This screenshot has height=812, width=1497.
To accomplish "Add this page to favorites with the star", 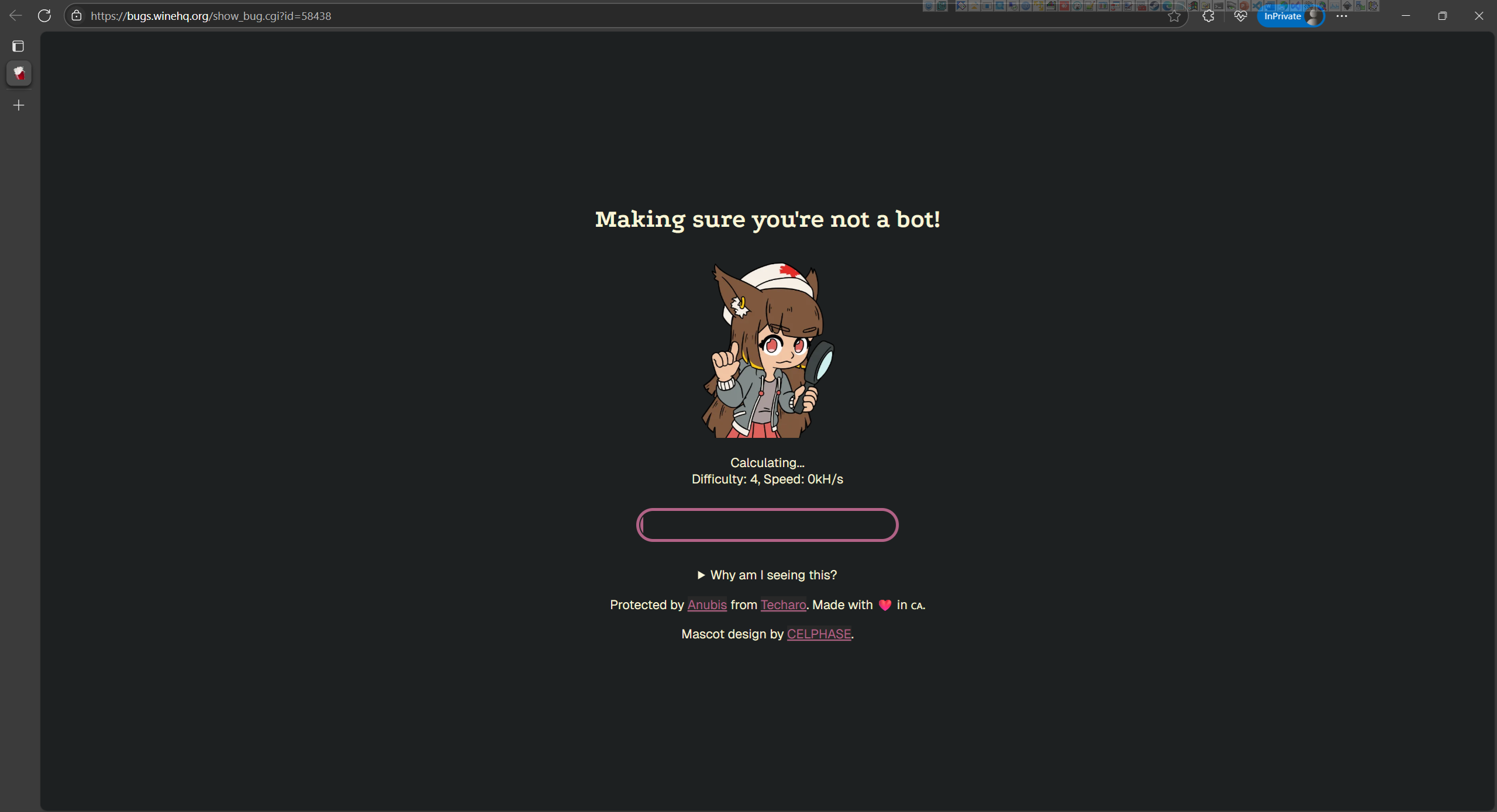I will pyautogui.click(x=1174, y=16).
